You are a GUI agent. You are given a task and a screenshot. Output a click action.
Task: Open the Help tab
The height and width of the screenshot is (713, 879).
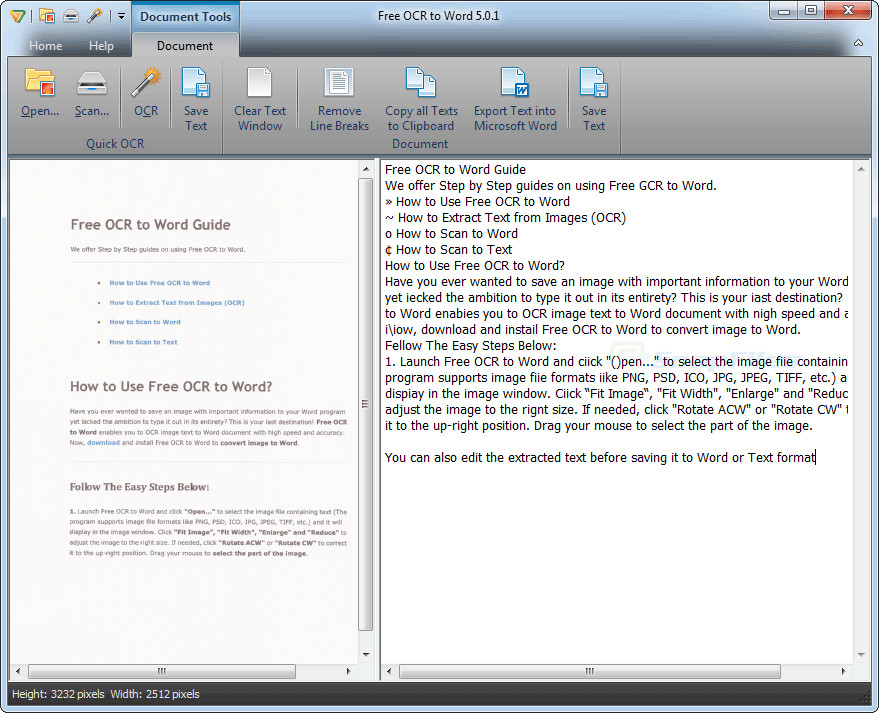[101, 46]
